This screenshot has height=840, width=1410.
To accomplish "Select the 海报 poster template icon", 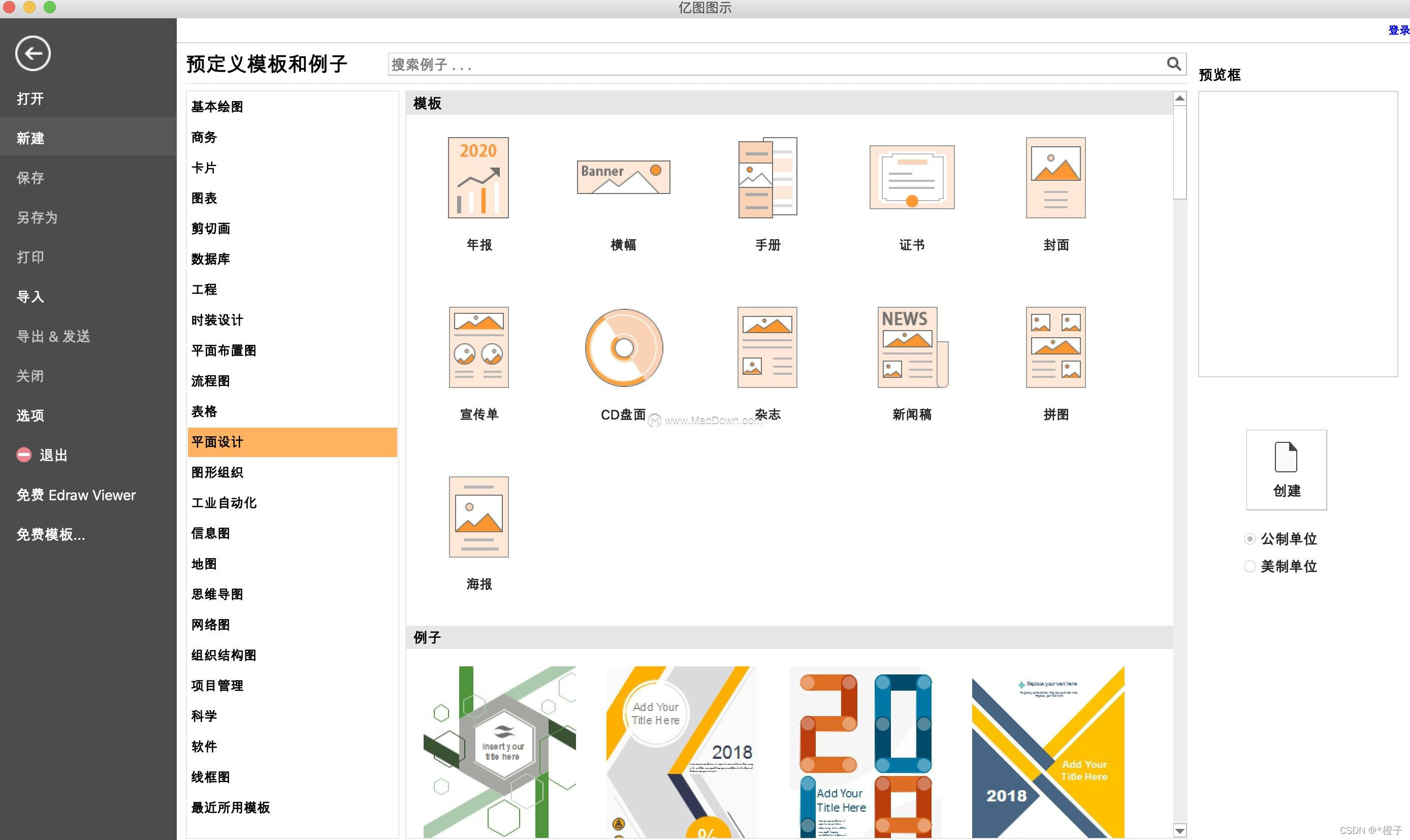I will pos(478,517).
